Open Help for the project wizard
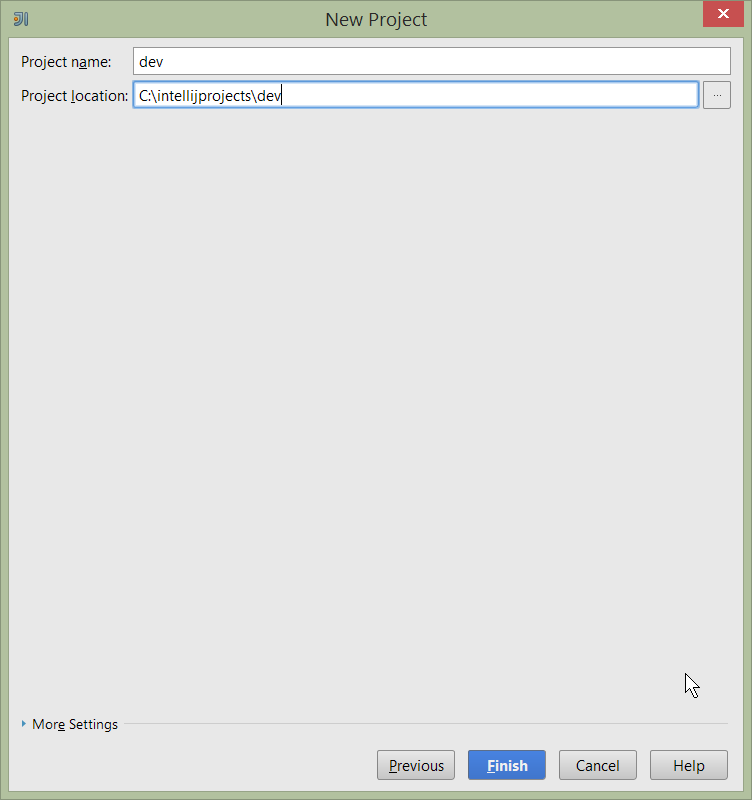This screenshot has width=752, height=800. (x=688, y=765)
